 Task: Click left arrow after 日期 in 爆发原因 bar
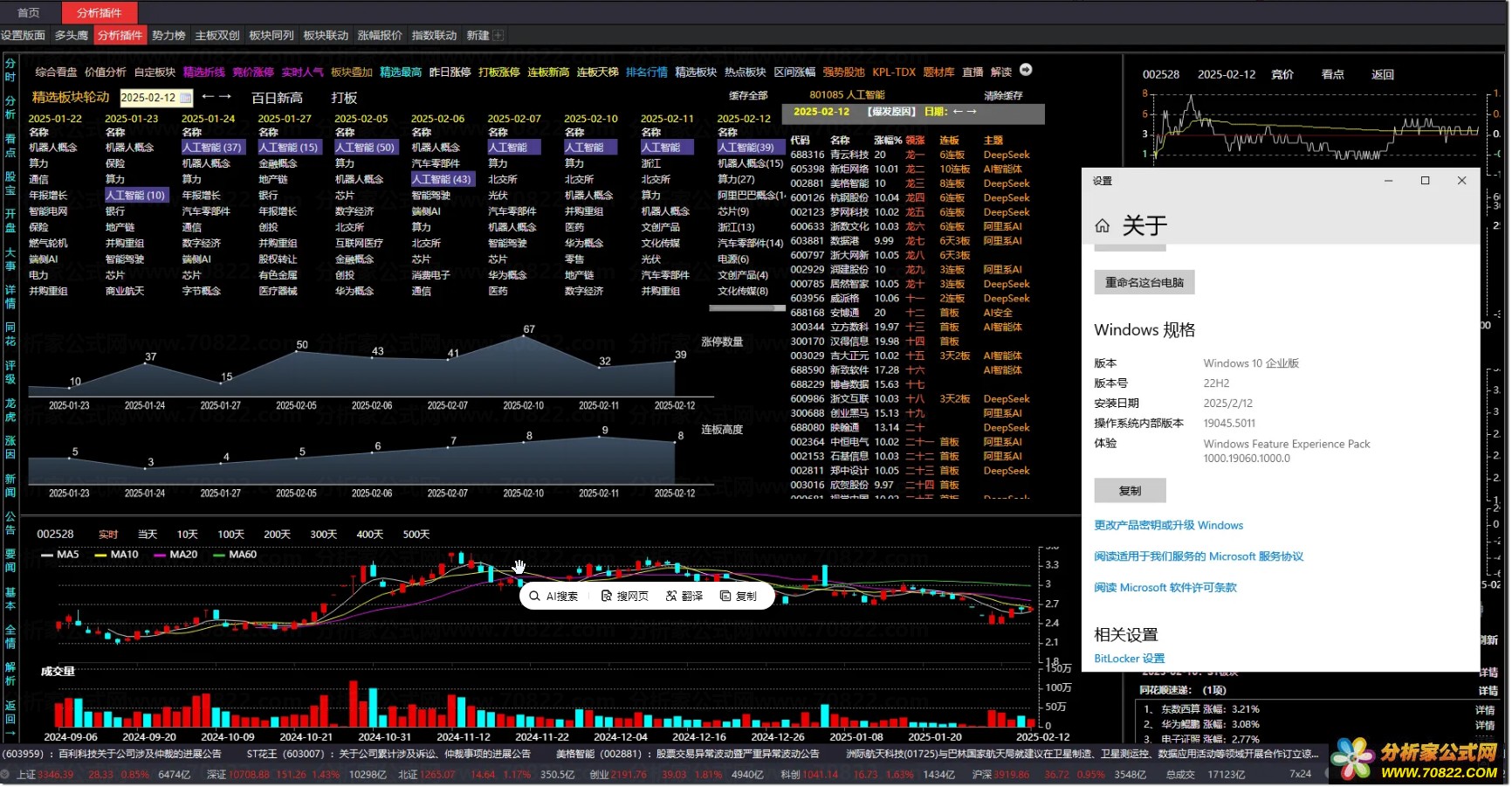(x=958, y=112)
